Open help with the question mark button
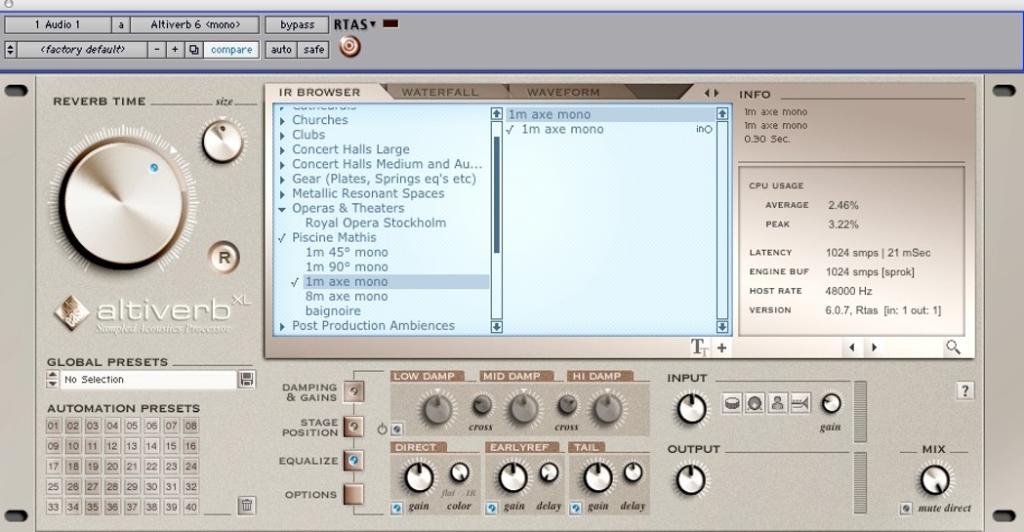Viewport: 1024px width, 532px height. [965, 391]
